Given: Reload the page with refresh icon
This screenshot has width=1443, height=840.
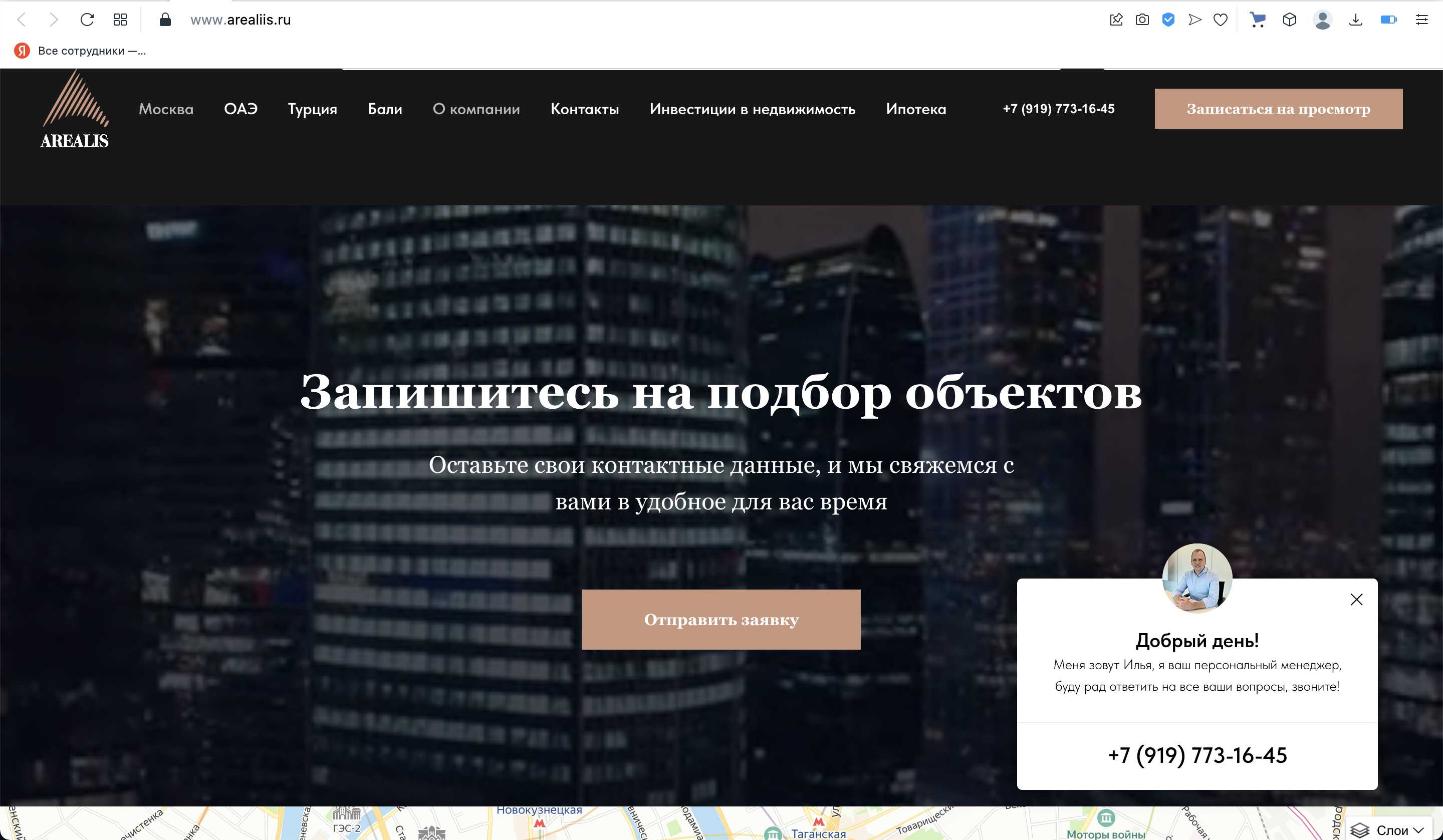Looking at the screenshot, I should pos(87,20).
